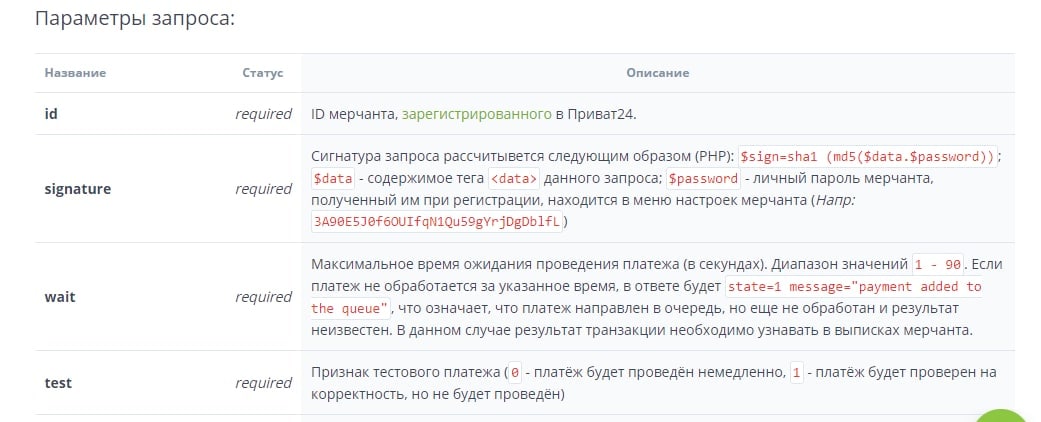
Task: Select the "wait" parameter name
Action: pos(60,297)
